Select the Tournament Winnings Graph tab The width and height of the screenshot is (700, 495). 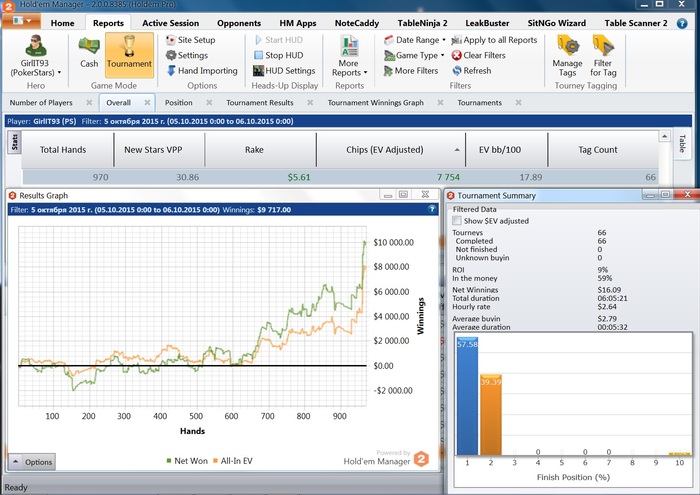375,103
